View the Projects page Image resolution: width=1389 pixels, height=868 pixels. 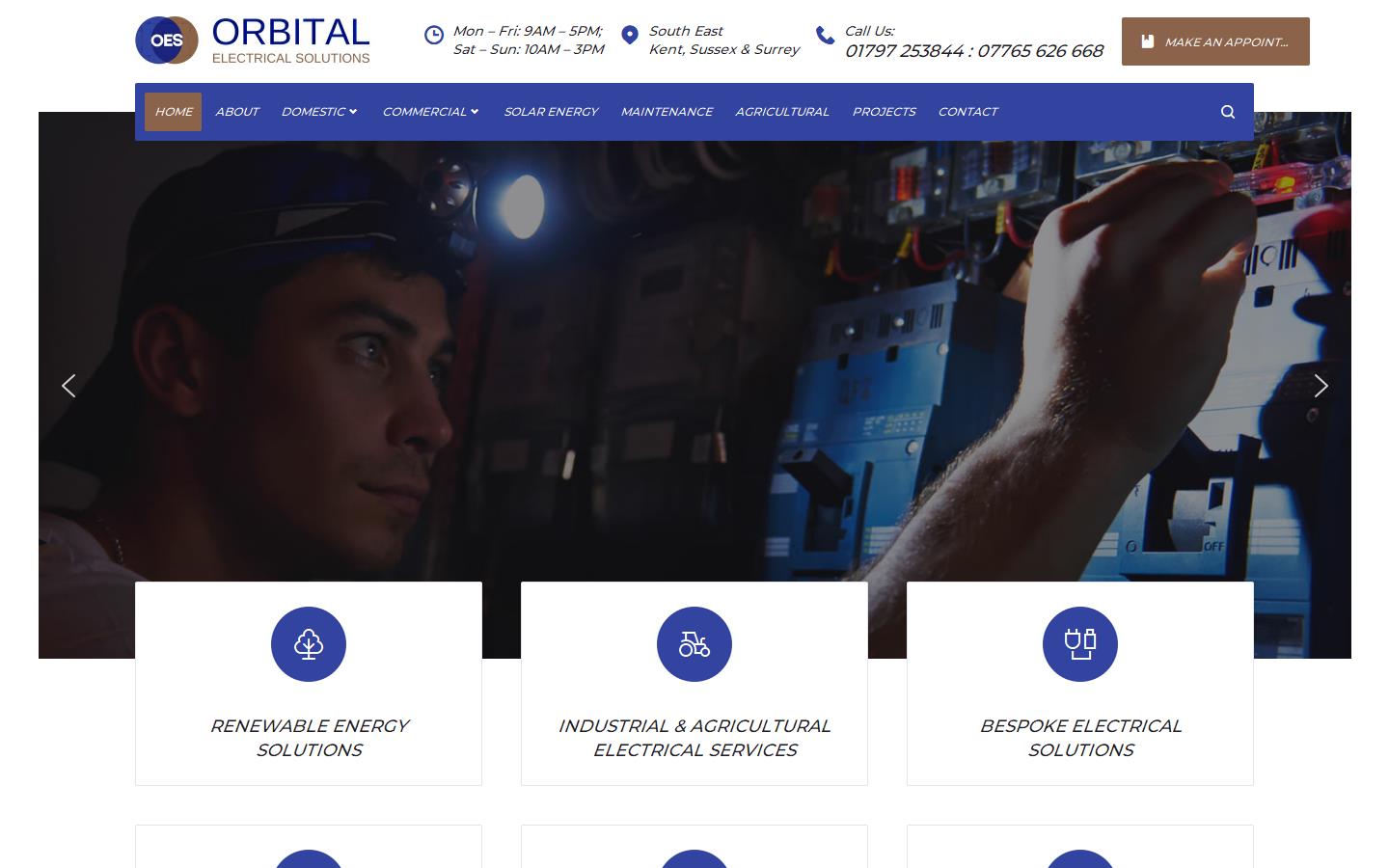point(885,112)
